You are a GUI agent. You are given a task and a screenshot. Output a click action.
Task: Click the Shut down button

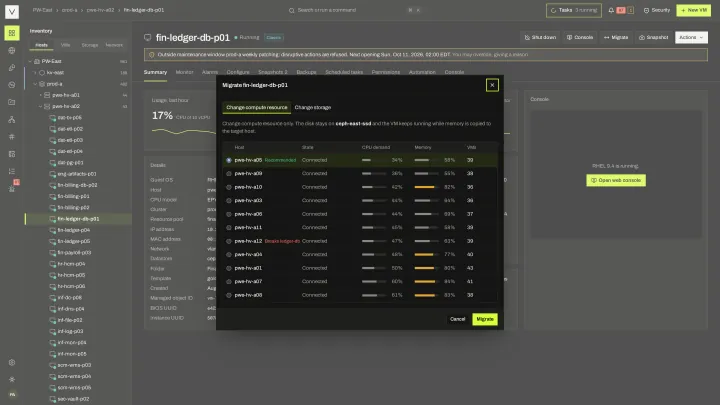[540, 37]
